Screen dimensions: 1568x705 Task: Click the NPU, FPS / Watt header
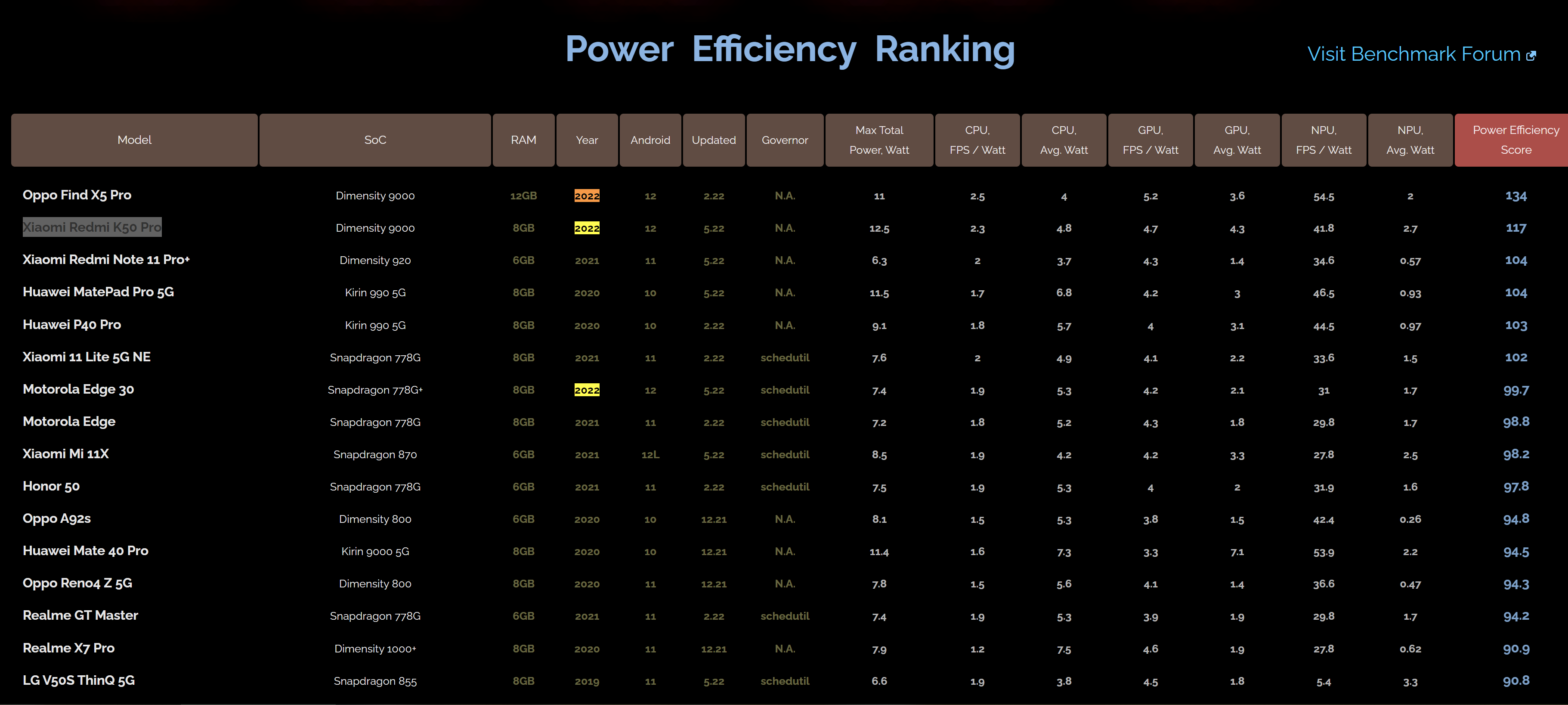click(x=1323, y=140)
